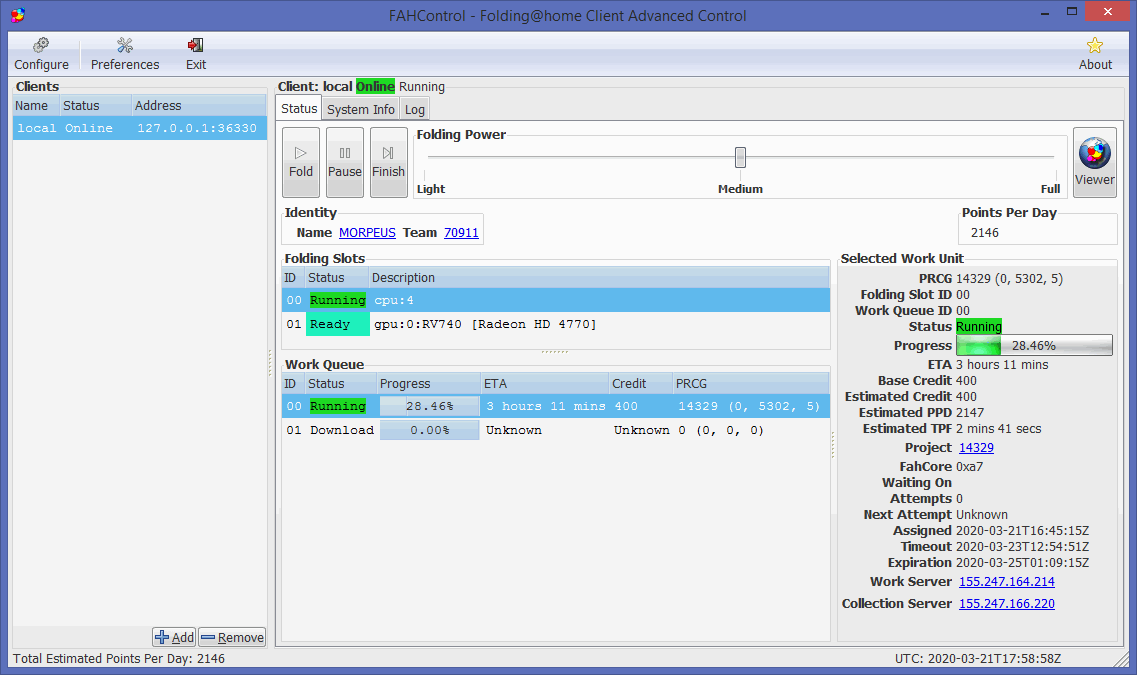1137x675 pixels.
Task: Click the Assigned value 2020-03-21T16:45:15Z
Action: [x=1022, y=531]
